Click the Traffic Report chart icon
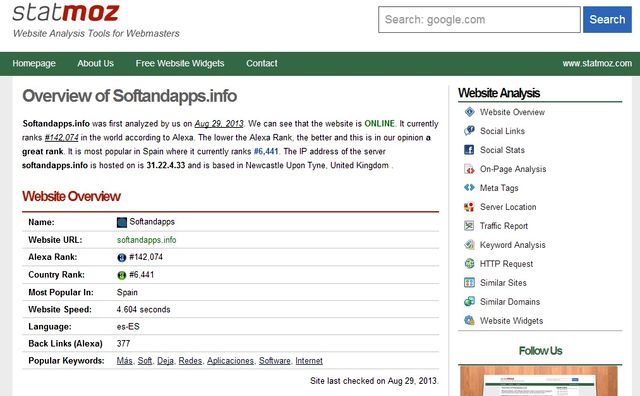This screenshot has width=640, height=396. point(469,226)
